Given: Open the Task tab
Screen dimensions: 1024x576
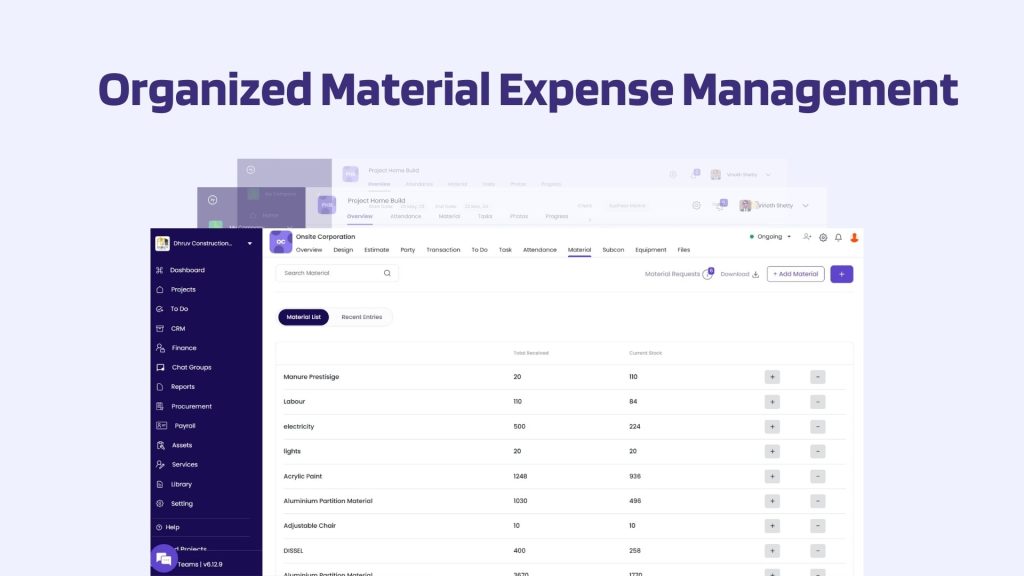Looking at the screenshot, I should click(x=505, y=250).
